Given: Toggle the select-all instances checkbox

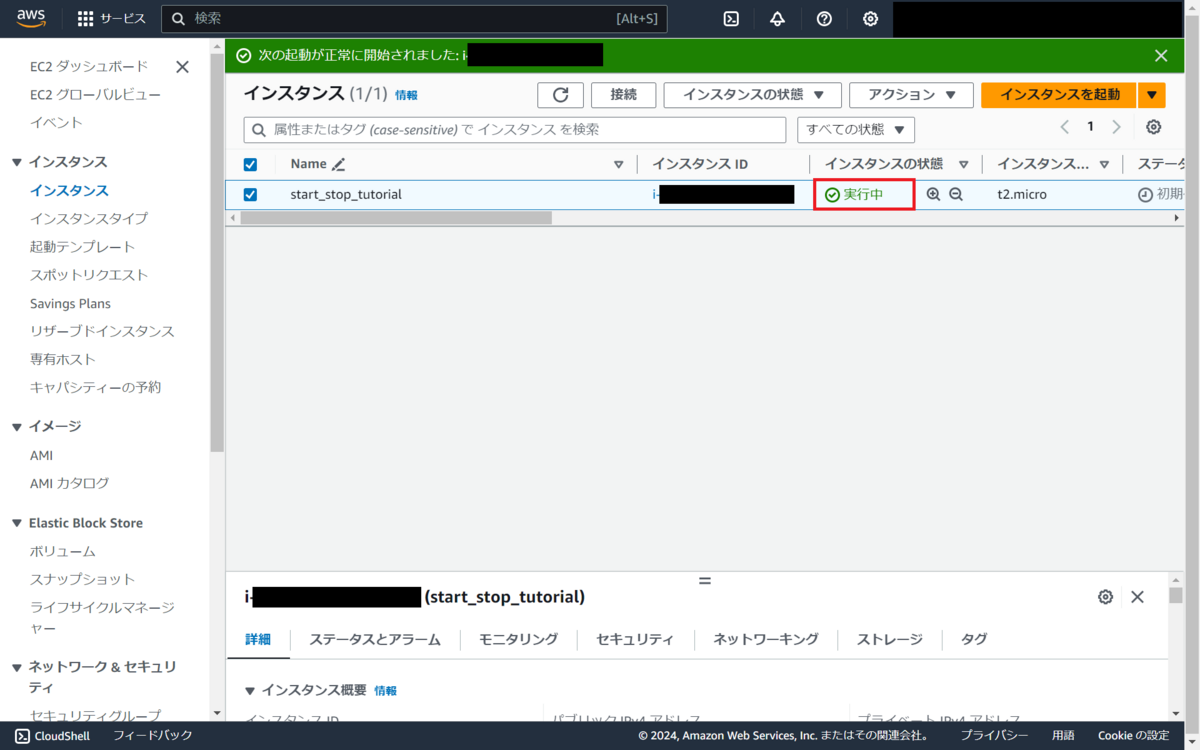Looking at the screenshot, I should pos(250,164).
